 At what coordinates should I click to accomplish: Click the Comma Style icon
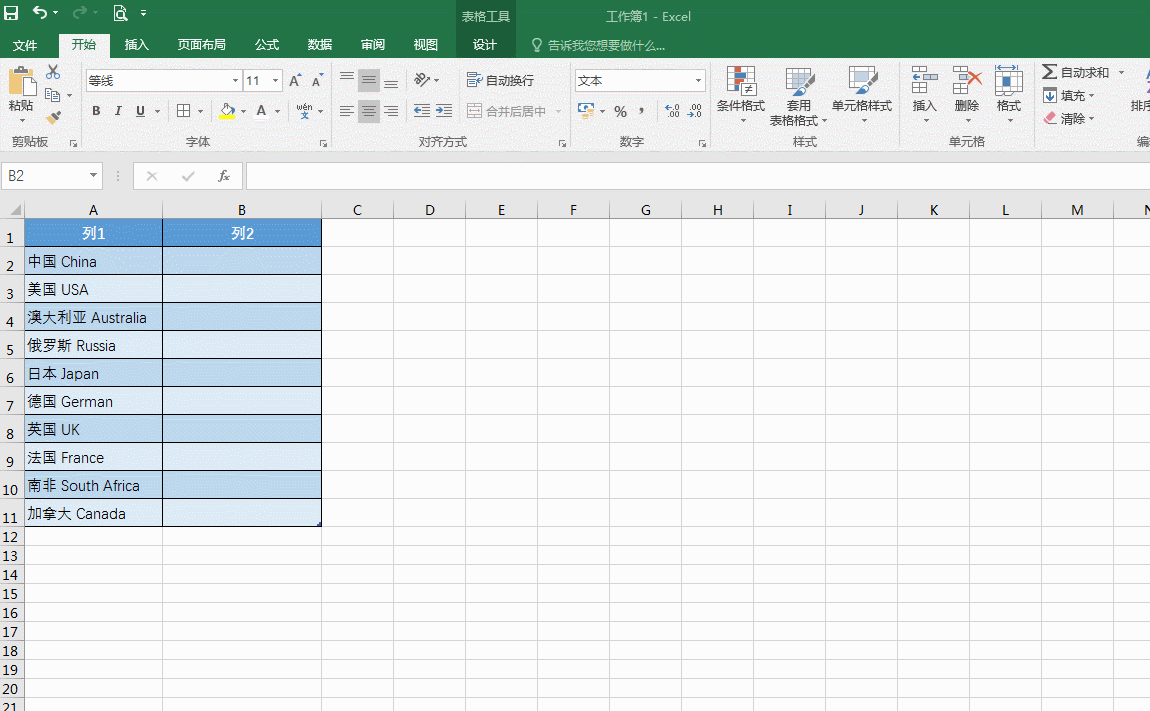point(642,111)
